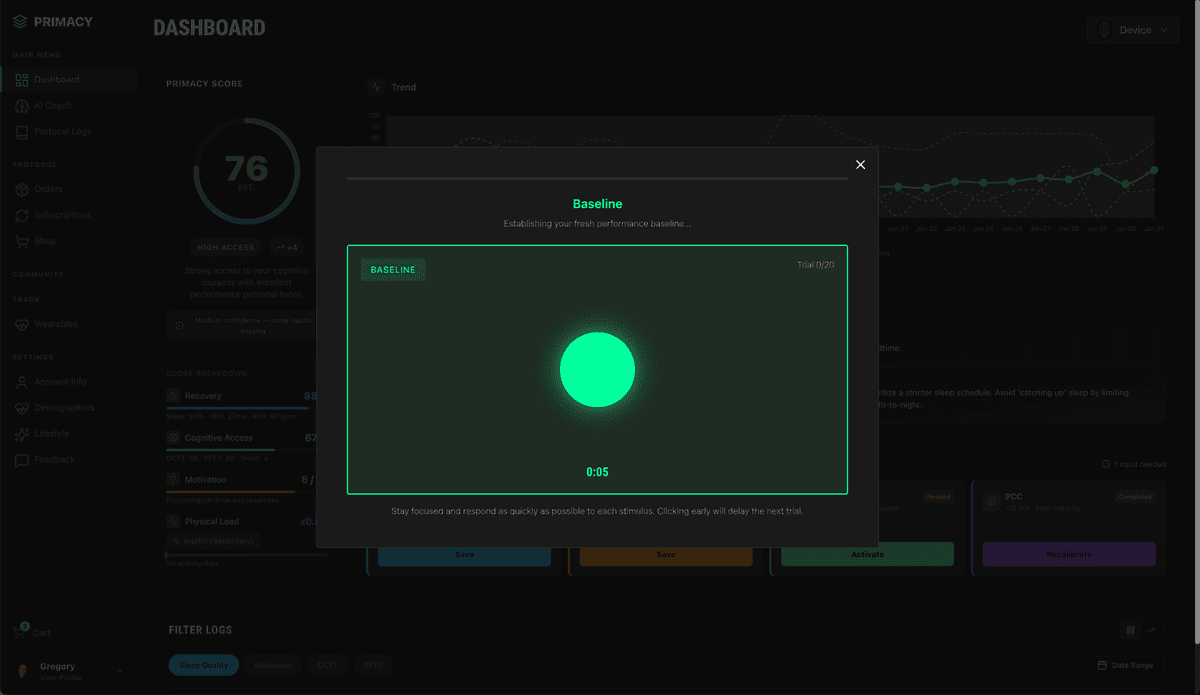Open the Device dropdown

click(1132, 29)
